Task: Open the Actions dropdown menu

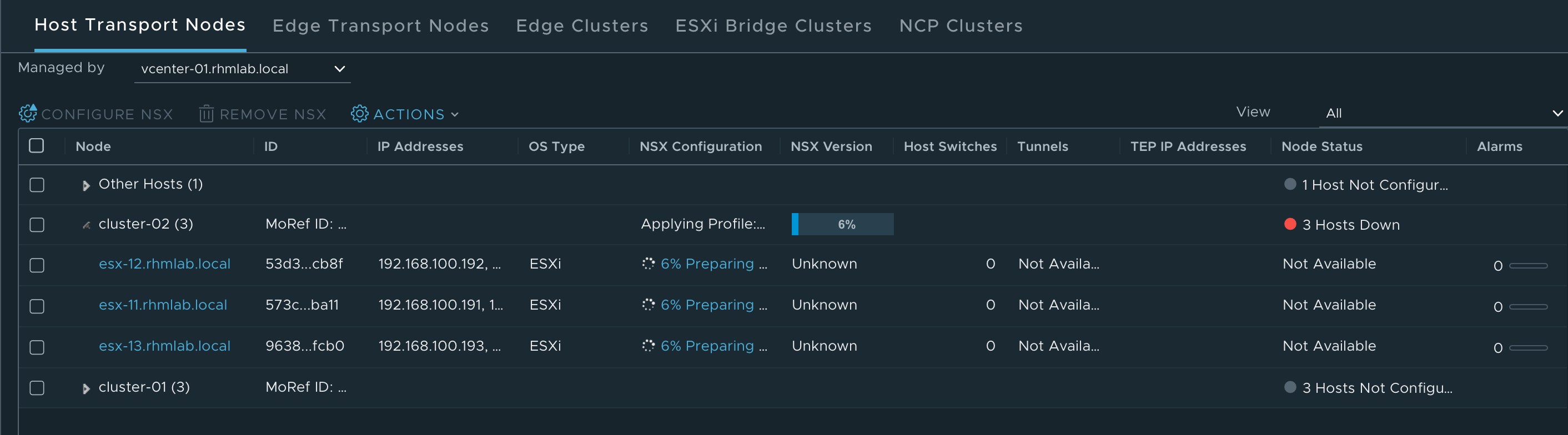Action: pyautogui.click(x=405, y=114)
